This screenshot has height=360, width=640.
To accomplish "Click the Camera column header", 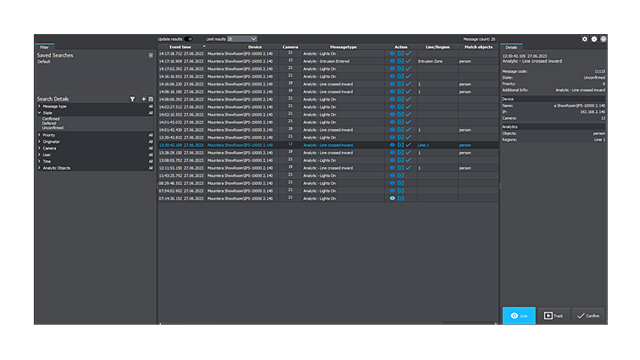I will [x=290, y=47].
